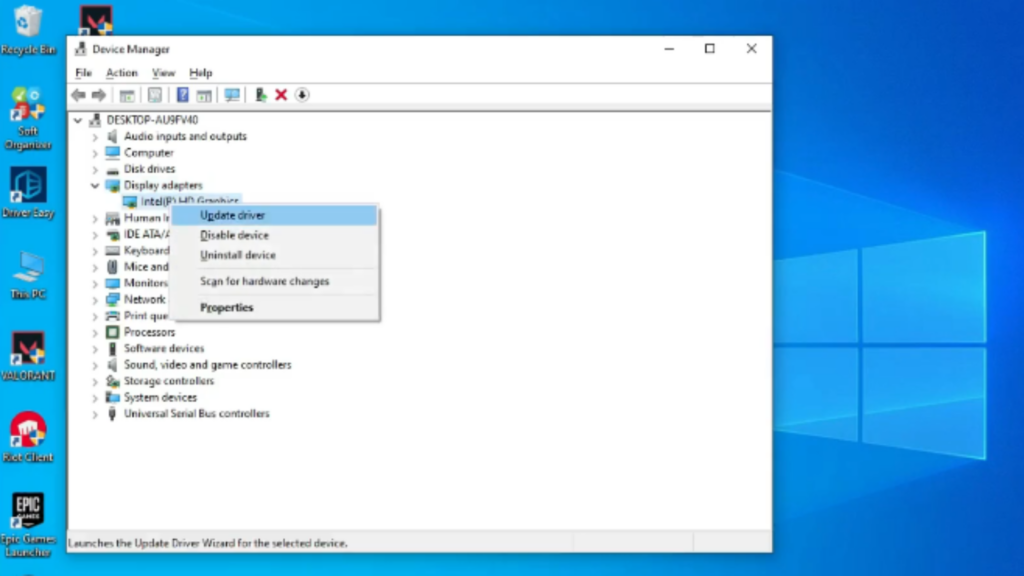Viewport: 1024px width, 576px height.
Task: Open the View menu
Action: (x=163, y=72)
